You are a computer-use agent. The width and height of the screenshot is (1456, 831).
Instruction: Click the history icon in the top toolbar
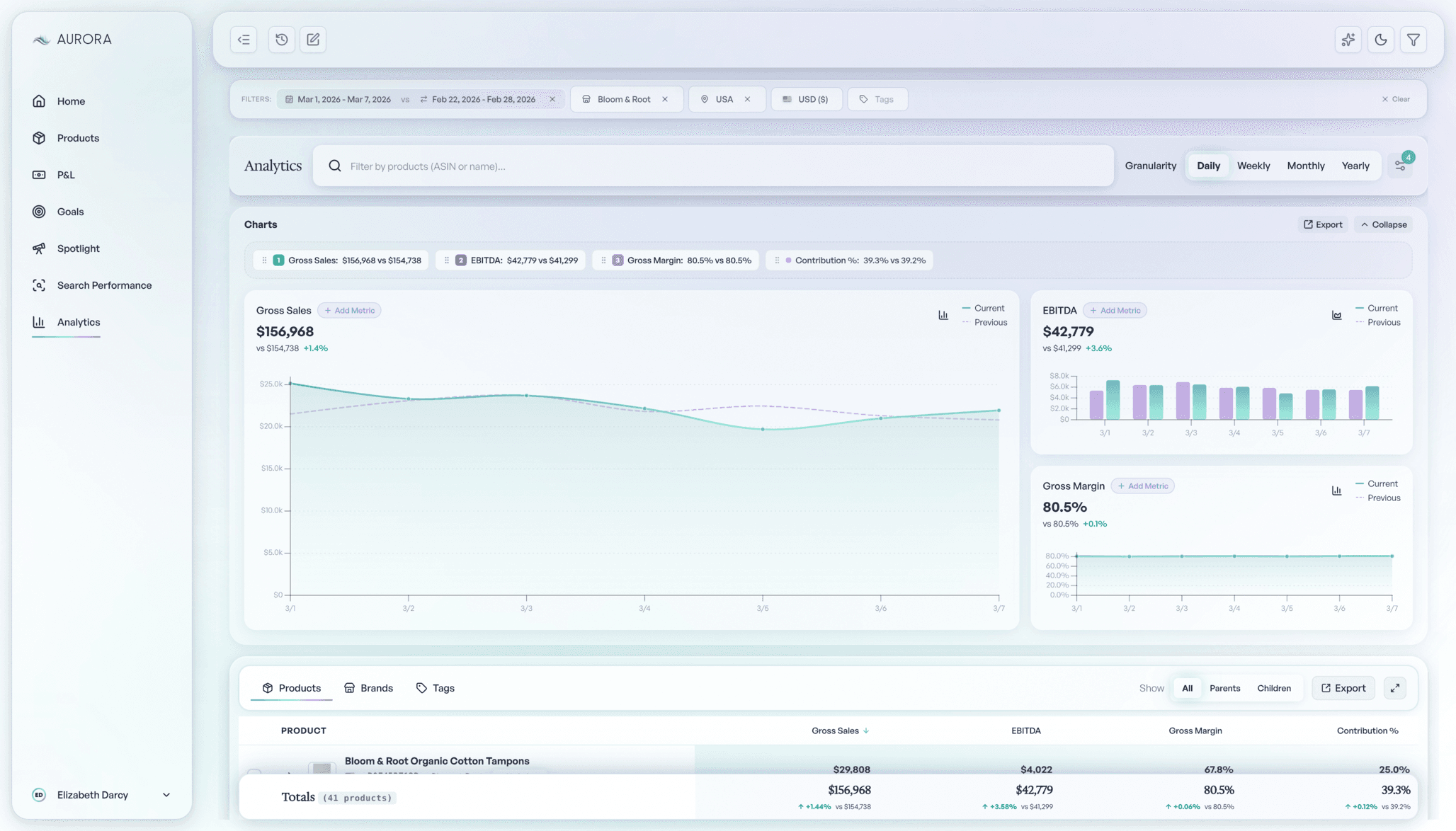(281, 40)
